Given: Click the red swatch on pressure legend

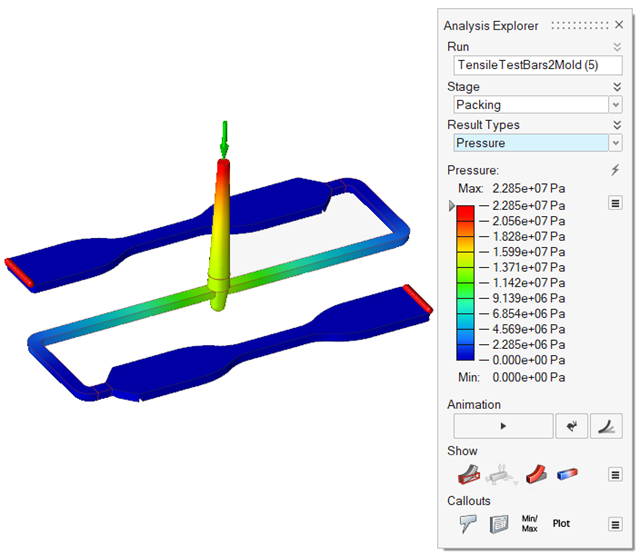Looking at the screenshot, I should [465, 212].
